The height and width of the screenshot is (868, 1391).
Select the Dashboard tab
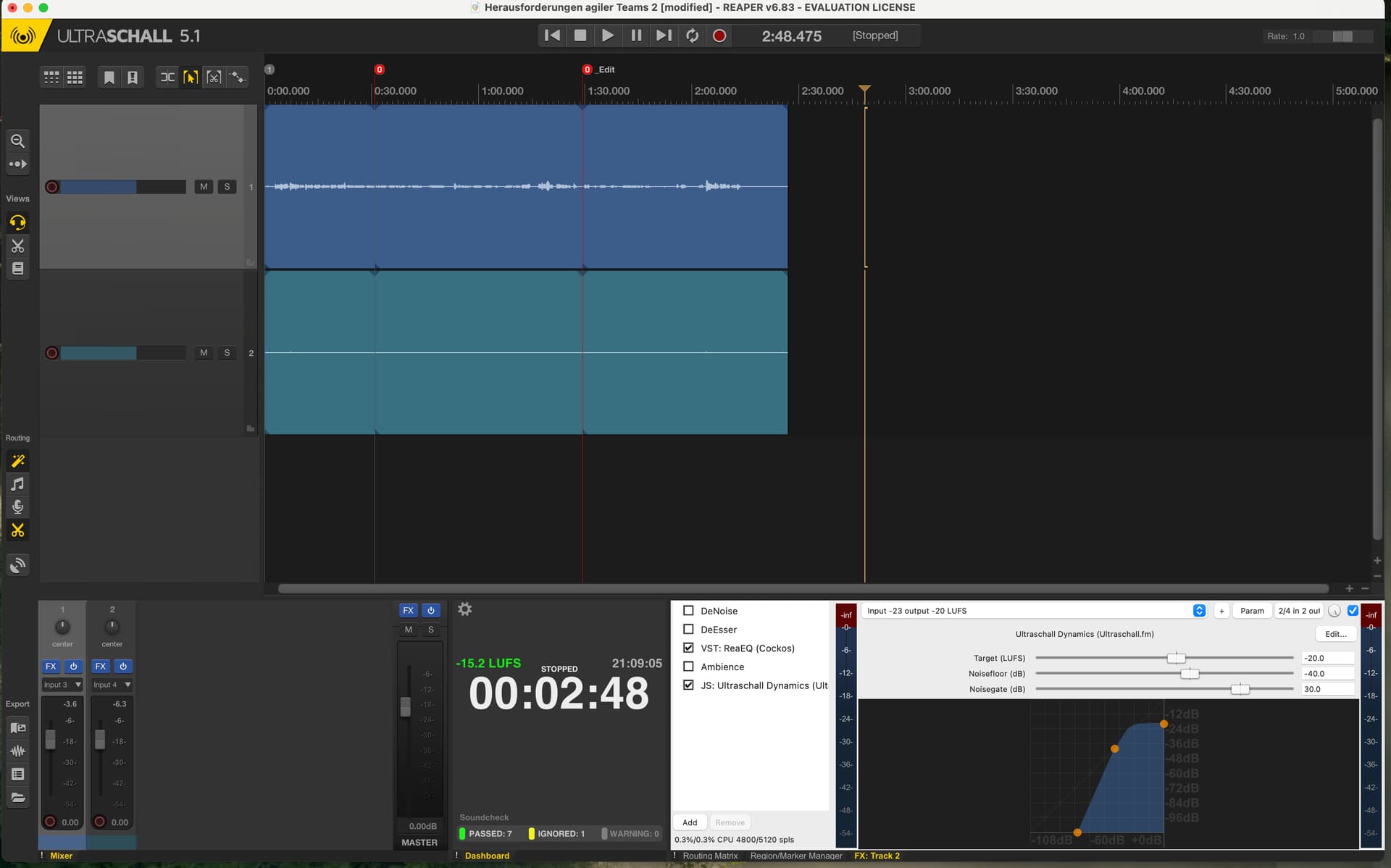[x=487, y=856]
